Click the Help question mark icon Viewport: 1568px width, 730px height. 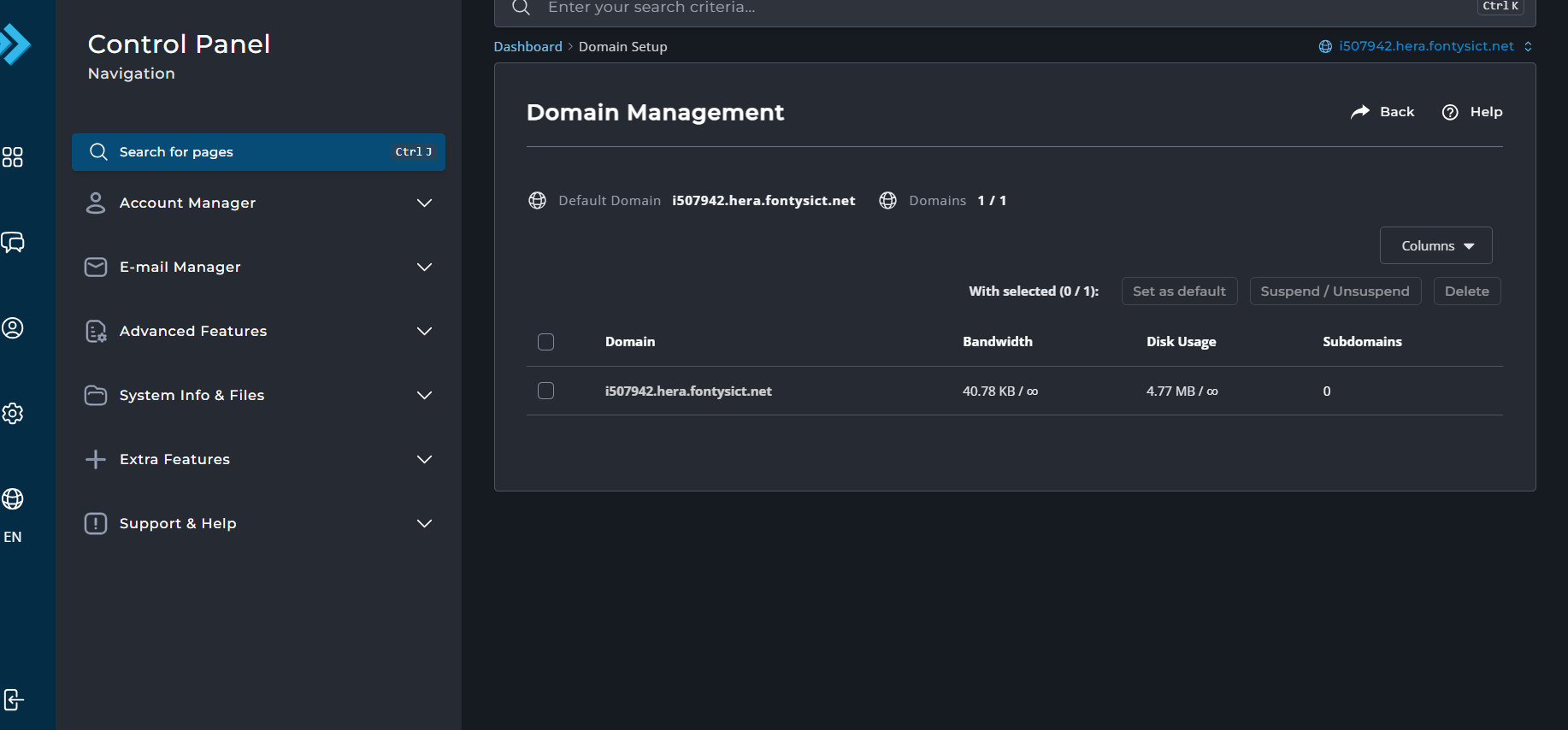(x=1450, y=112)
